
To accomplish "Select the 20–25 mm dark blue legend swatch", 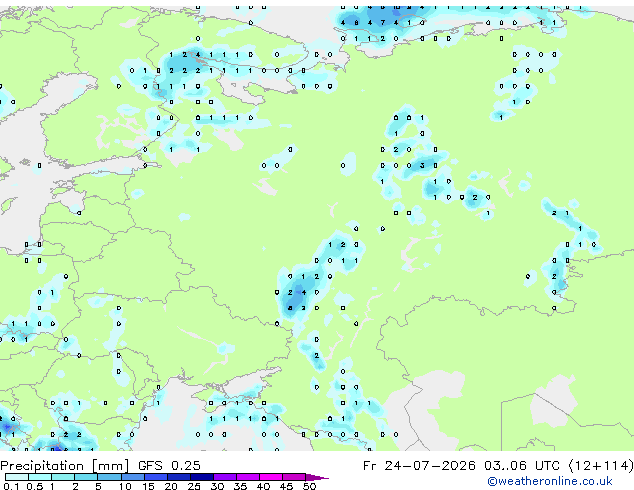I will (x=179, y=477).
